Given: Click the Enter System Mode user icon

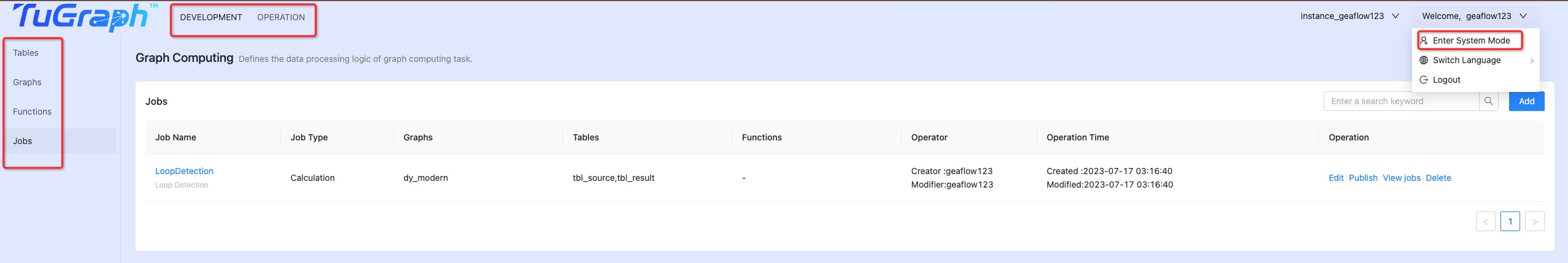Looking at the screenshot, I should tap(1424, 40).
